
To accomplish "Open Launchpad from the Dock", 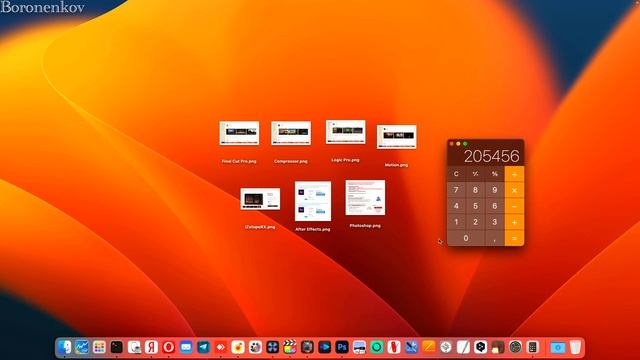I will 99,347.
